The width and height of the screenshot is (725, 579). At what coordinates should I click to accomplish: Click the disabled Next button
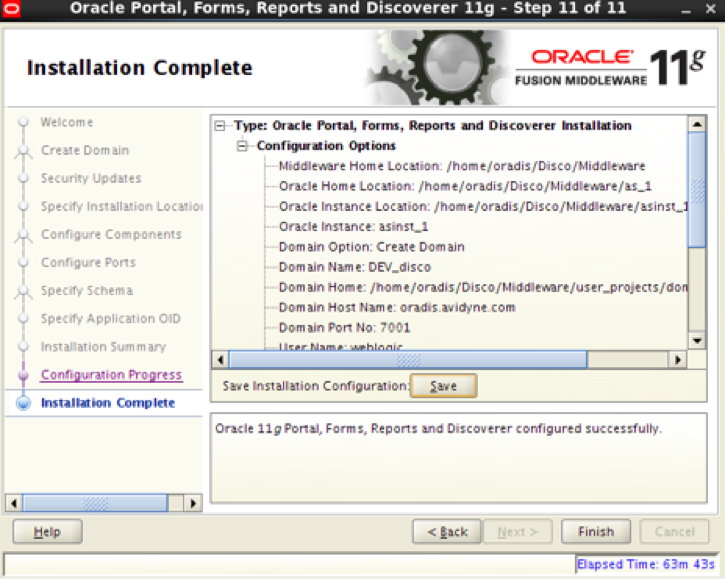click(517, 531)
